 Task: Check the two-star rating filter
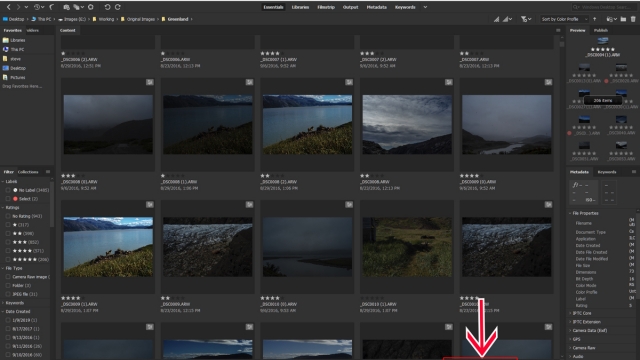tap(8, 233)
